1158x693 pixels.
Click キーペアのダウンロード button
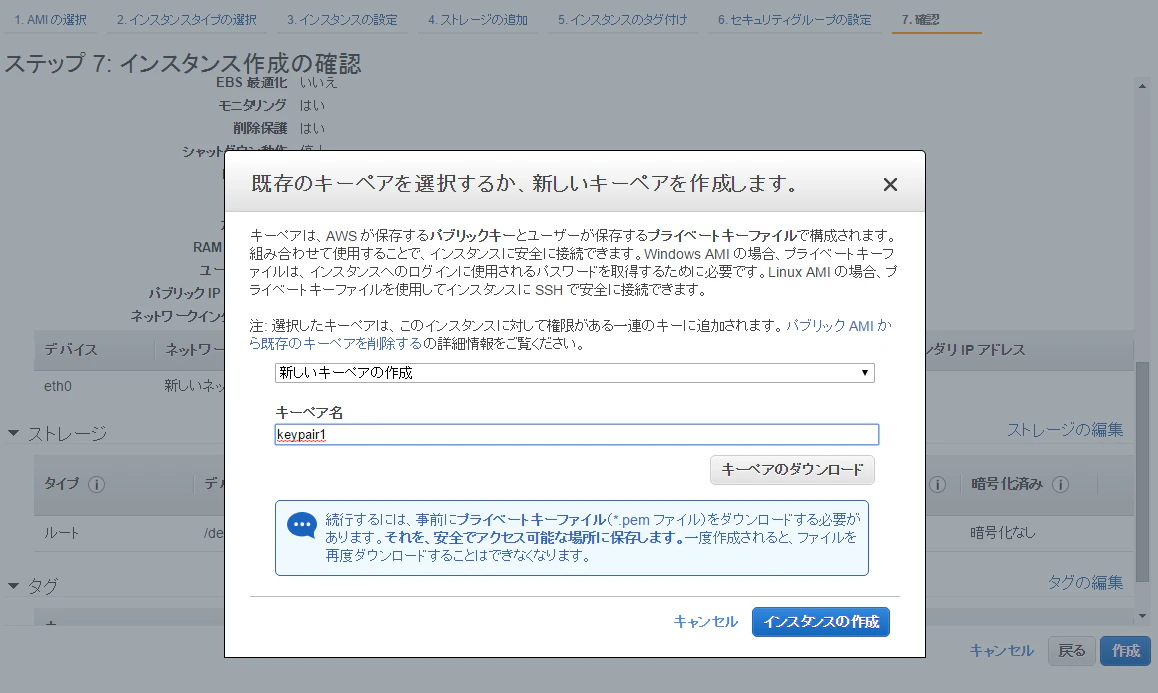(x=792, y=470)
